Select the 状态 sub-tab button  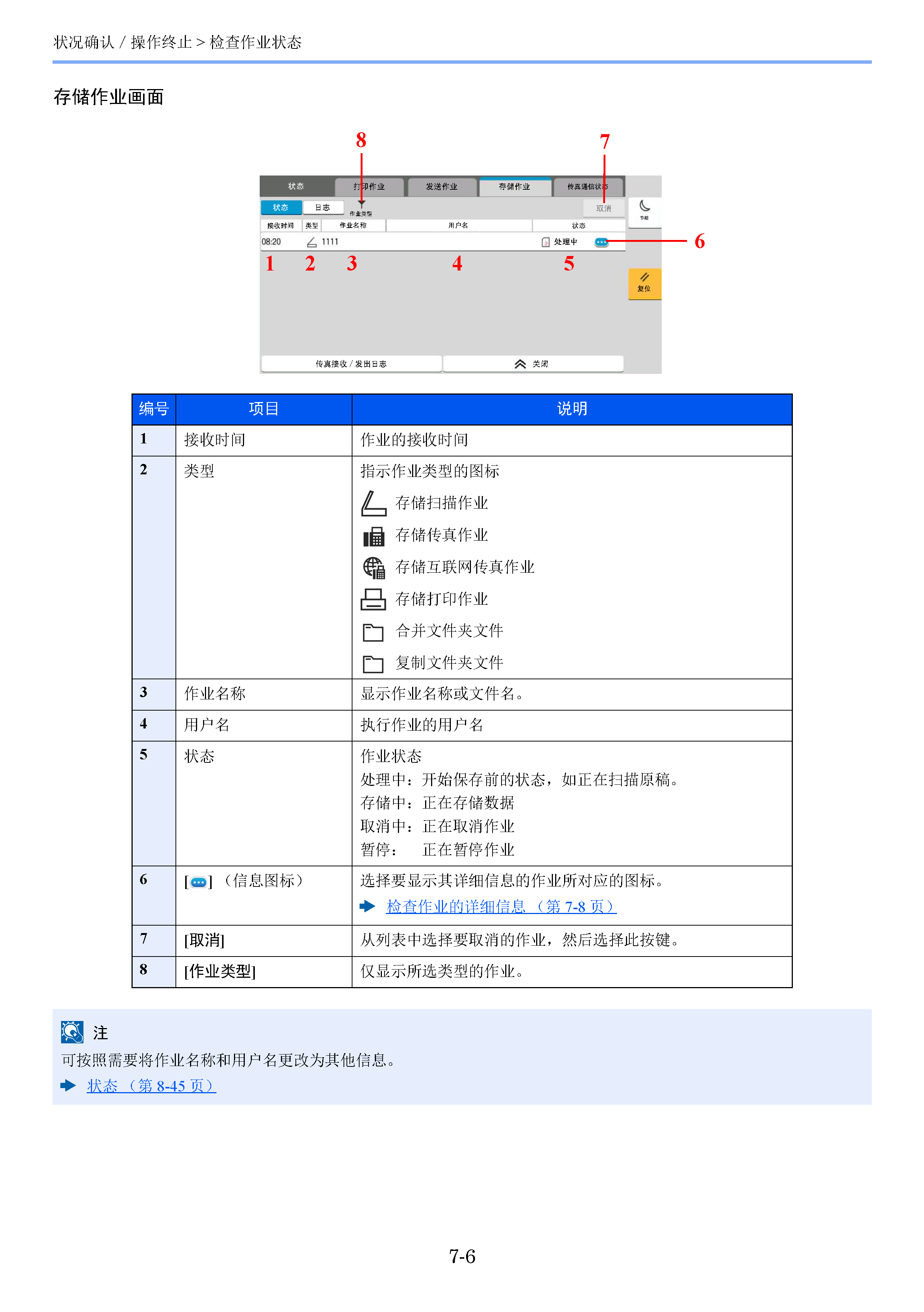tap(281, 208)
